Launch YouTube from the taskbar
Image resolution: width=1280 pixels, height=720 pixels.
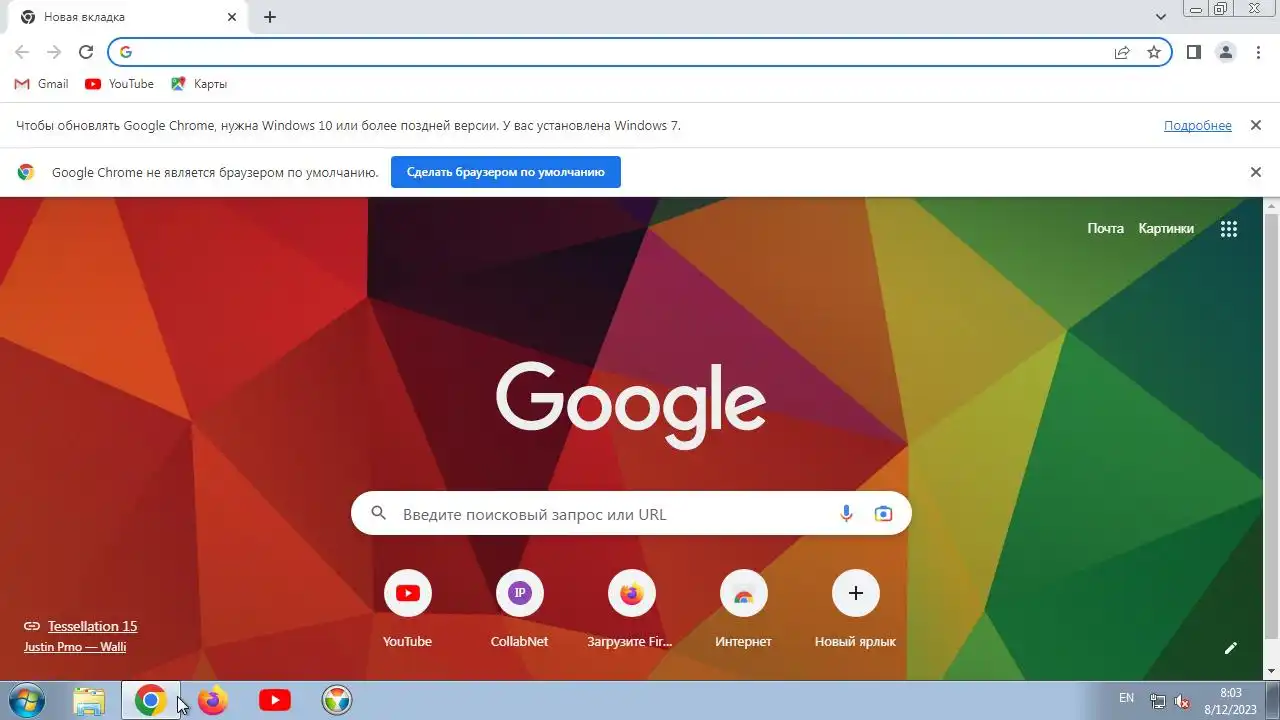275,701
